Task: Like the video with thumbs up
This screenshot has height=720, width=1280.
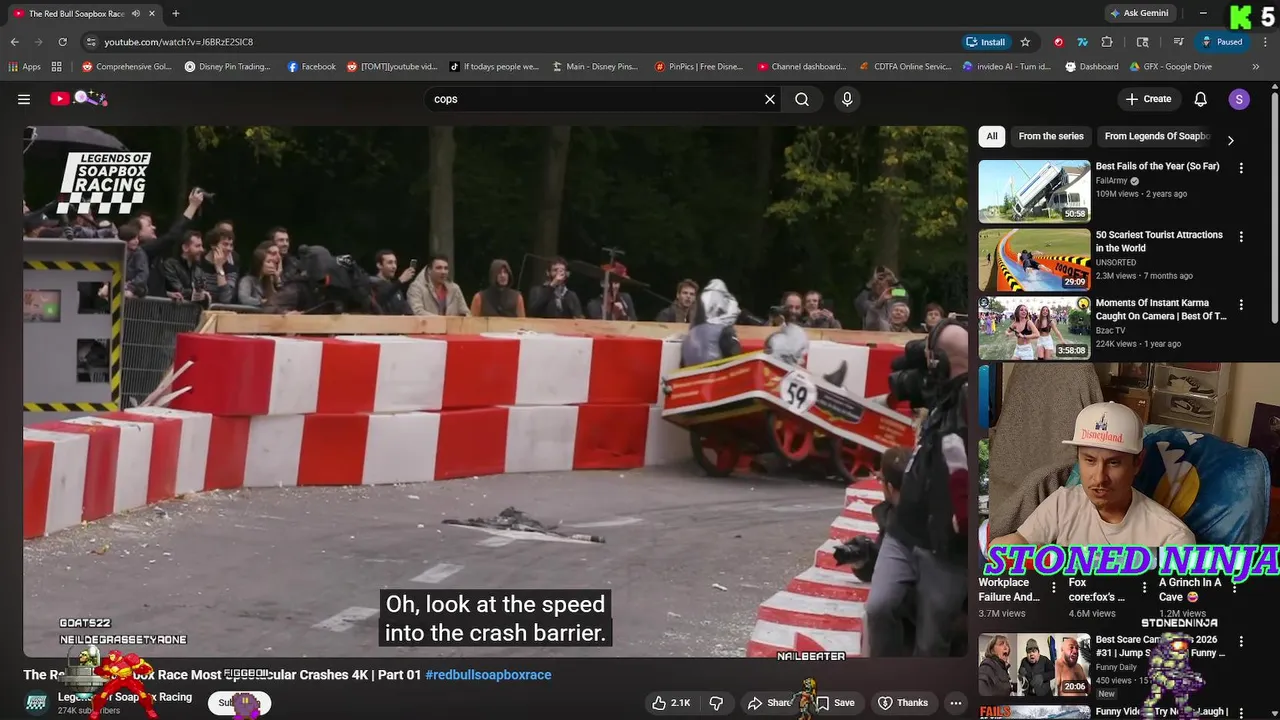Action: pos(672,703)
